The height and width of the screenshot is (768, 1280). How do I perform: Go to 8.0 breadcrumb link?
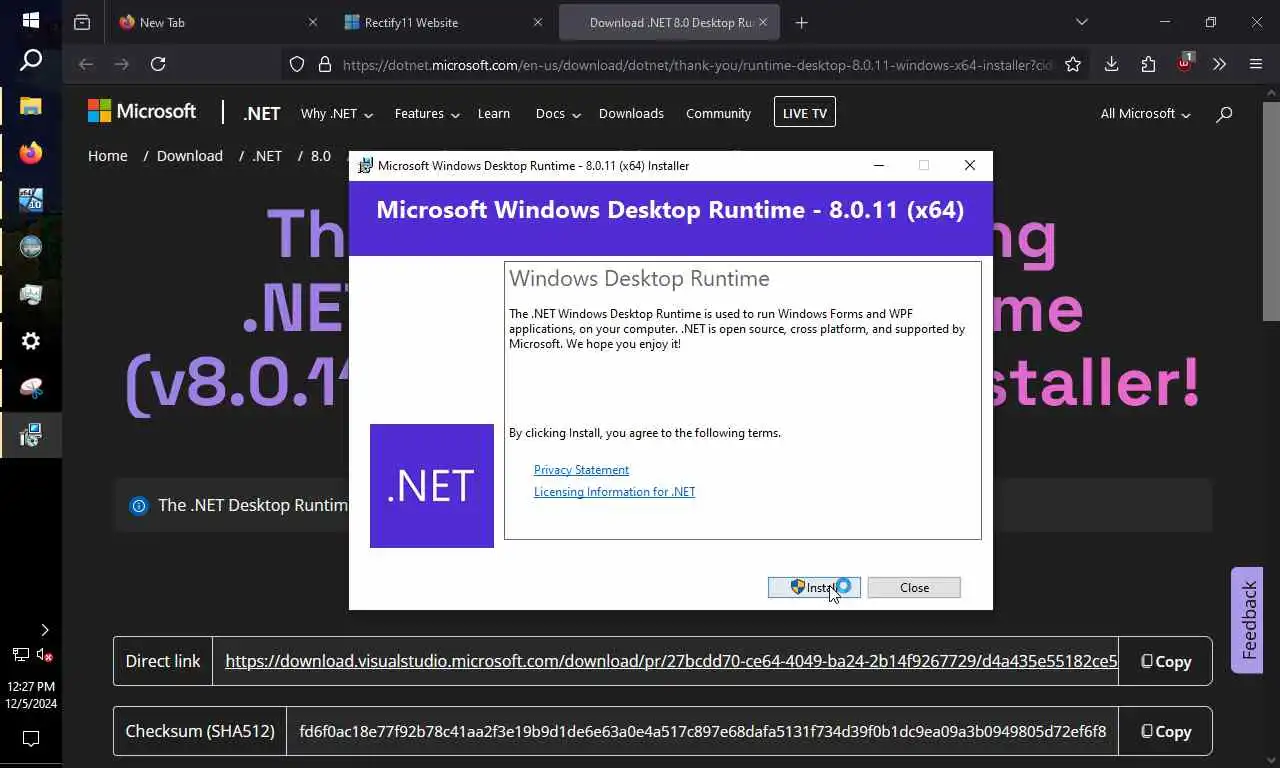point(321,156)
